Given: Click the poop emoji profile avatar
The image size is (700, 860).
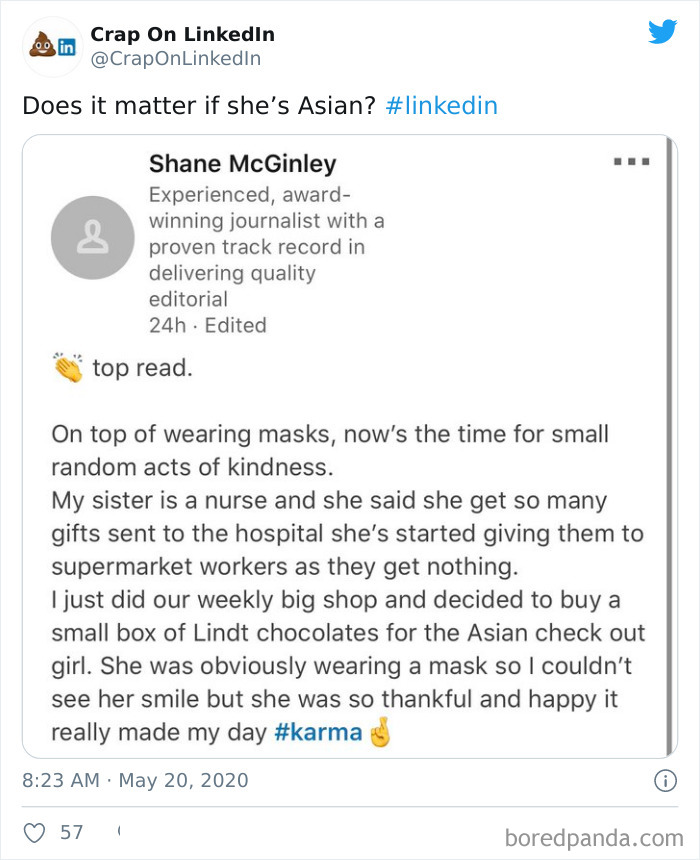Looking at the screenshot, I should (42, 44).
